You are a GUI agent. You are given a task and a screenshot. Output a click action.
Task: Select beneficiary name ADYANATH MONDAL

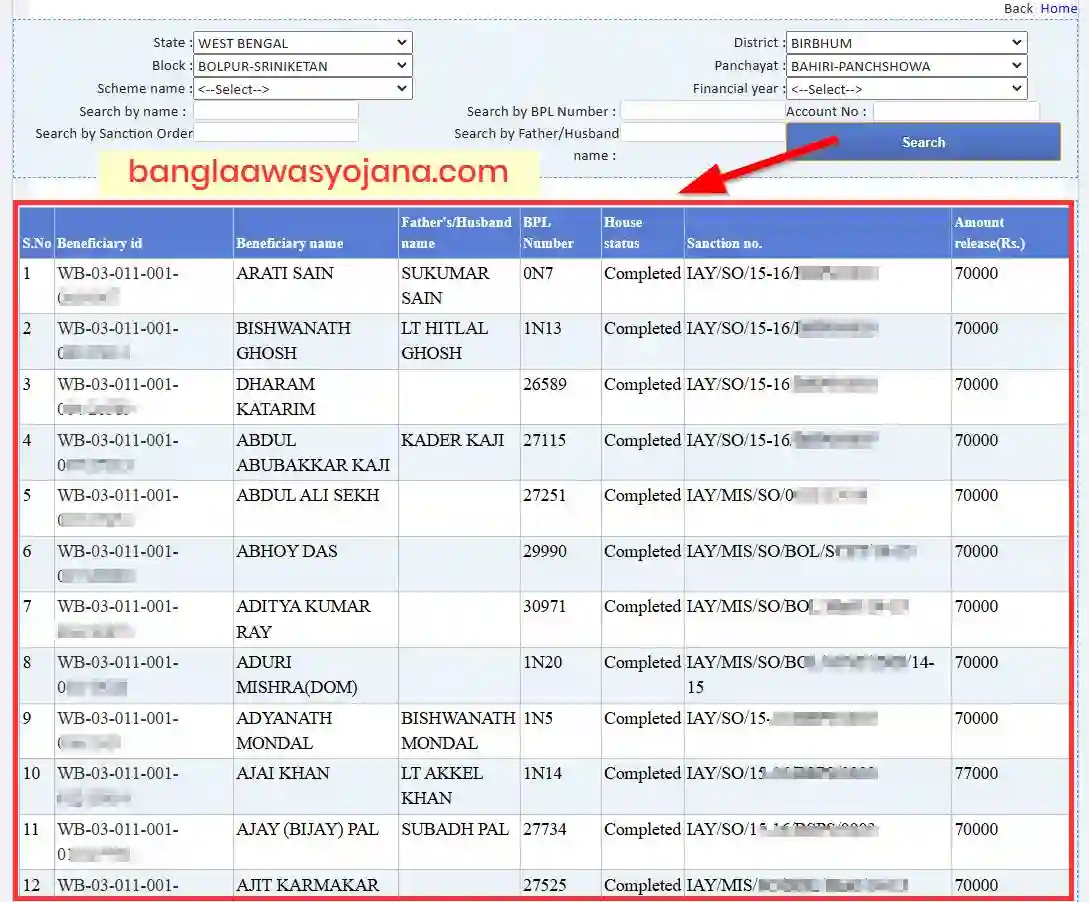click(x=284, y=730)
